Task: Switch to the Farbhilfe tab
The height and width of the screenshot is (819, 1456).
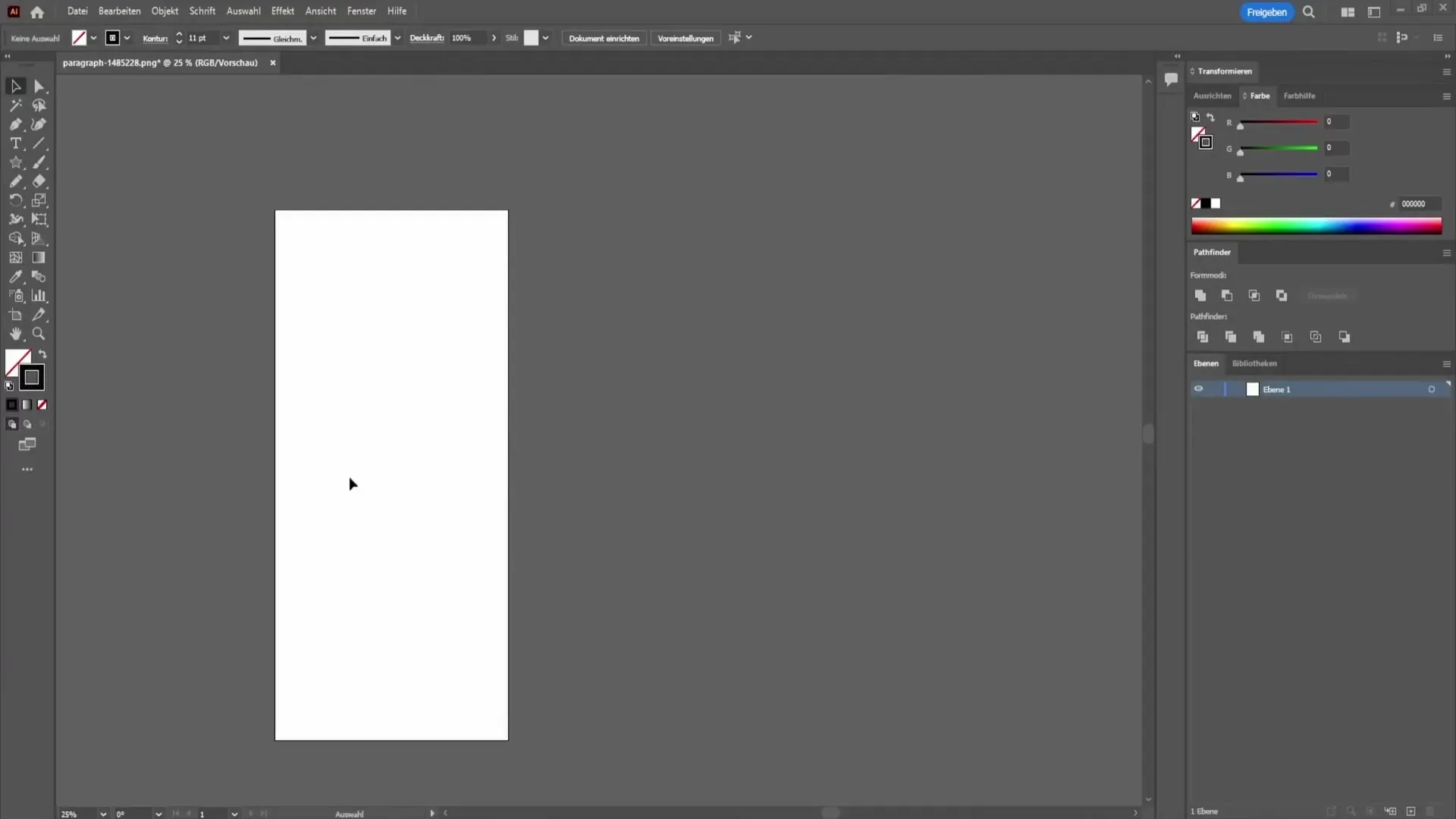Action: pyautogui.click(x=1300, y=96)
